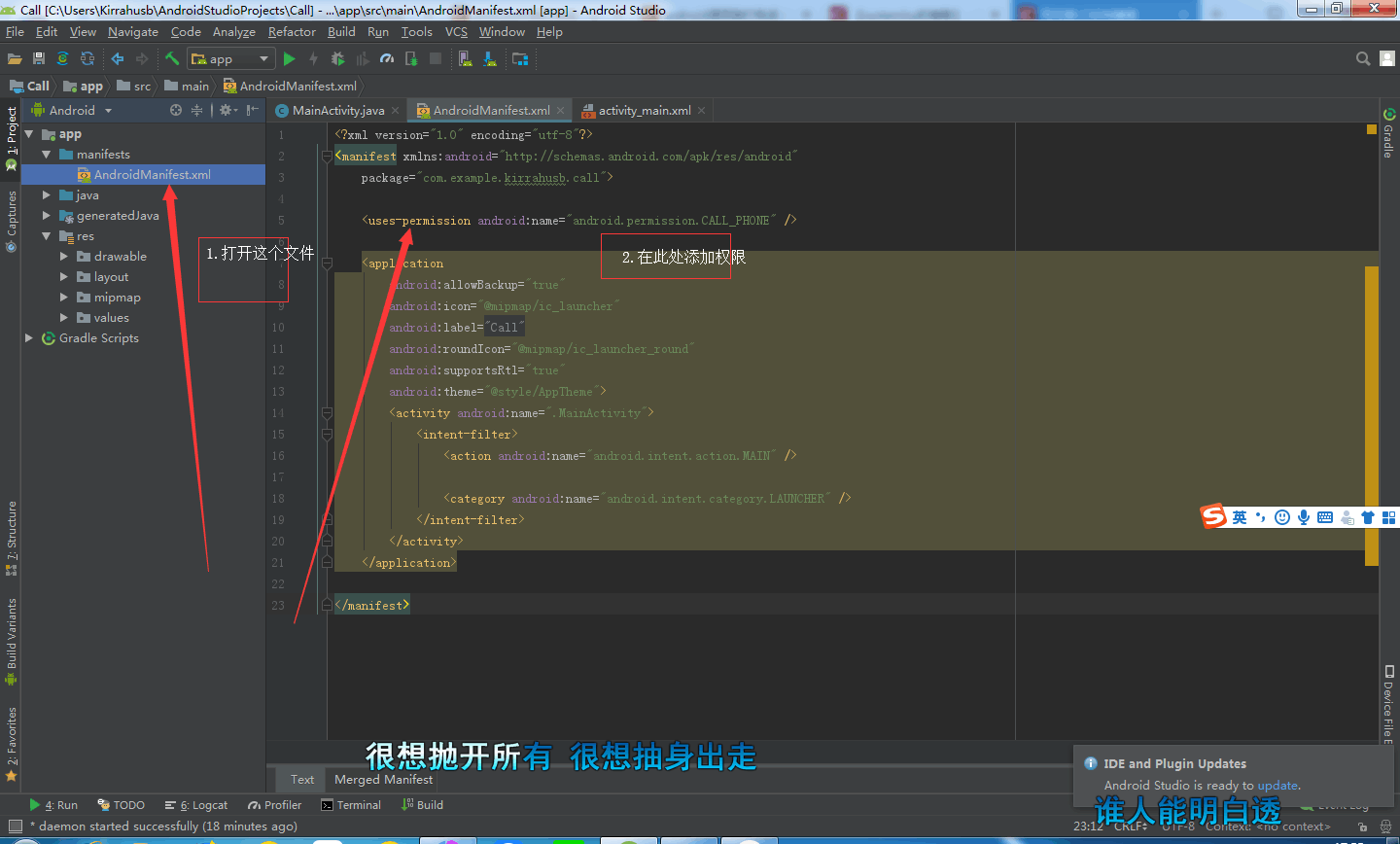Expand the java folder node
This screenshot has width=1400, height=844.
tap(47, 195)
